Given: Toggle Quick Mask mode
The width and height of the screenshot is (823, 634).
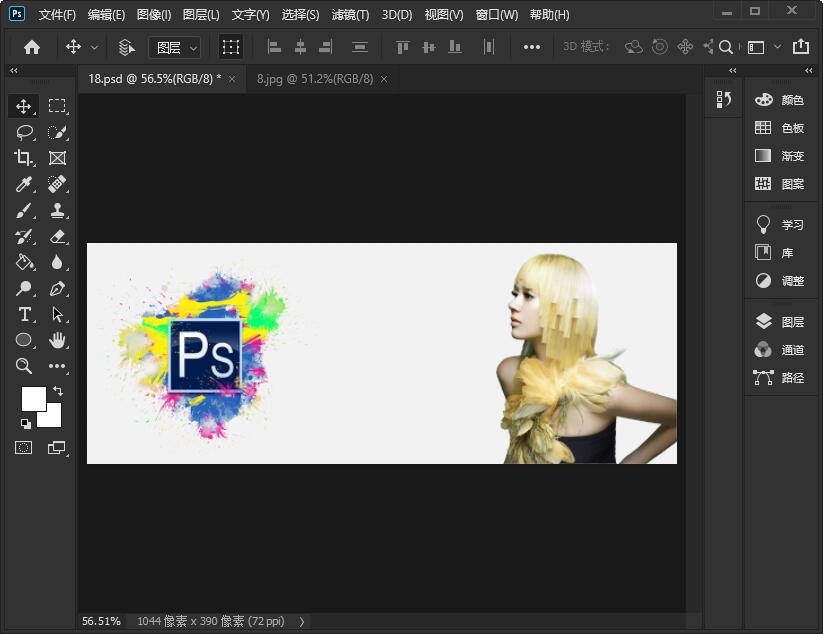Looking at the screenshot, I should coord(24,448).
